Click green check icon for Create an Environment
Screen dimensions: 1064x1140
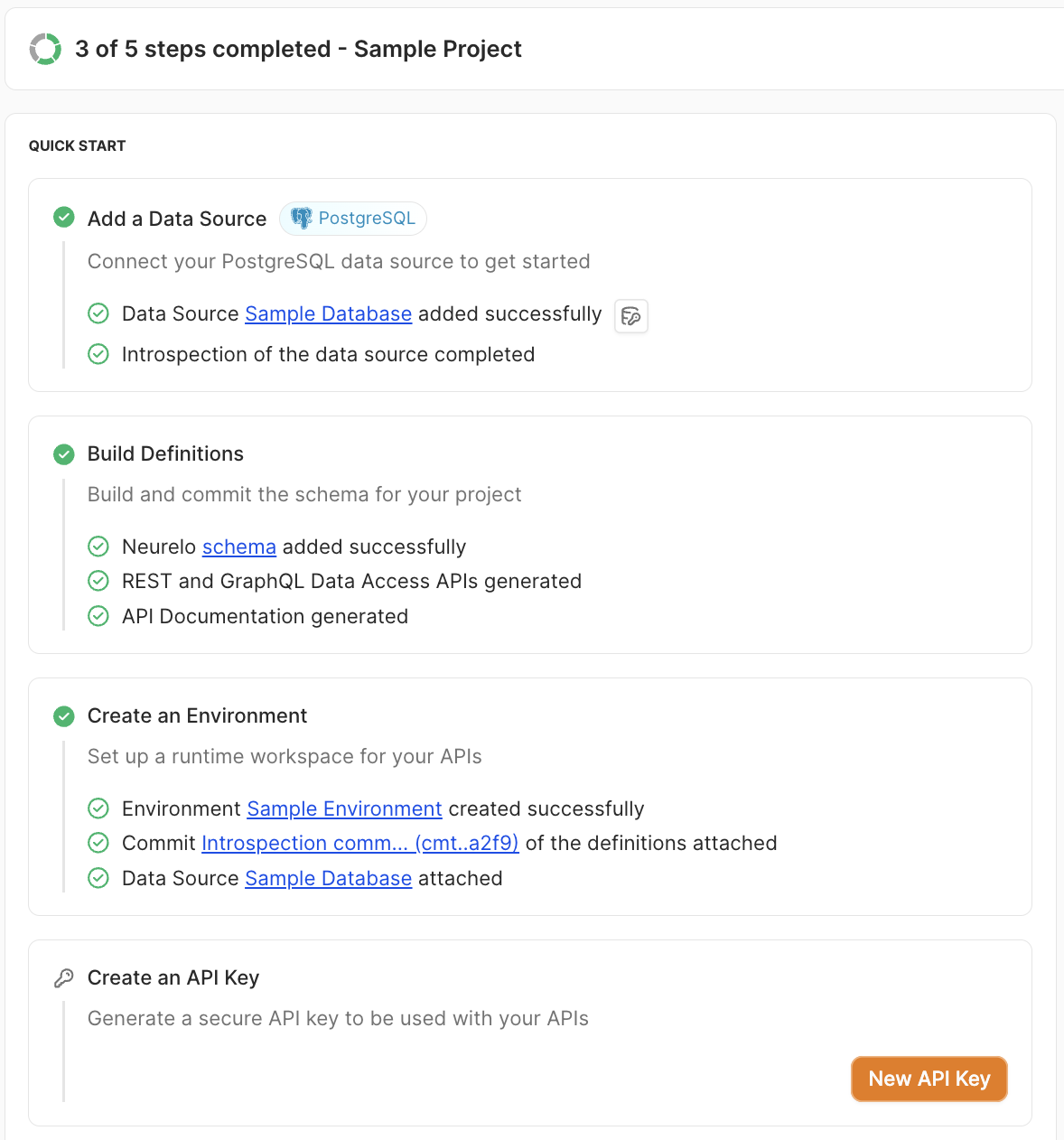coord(64,716)
